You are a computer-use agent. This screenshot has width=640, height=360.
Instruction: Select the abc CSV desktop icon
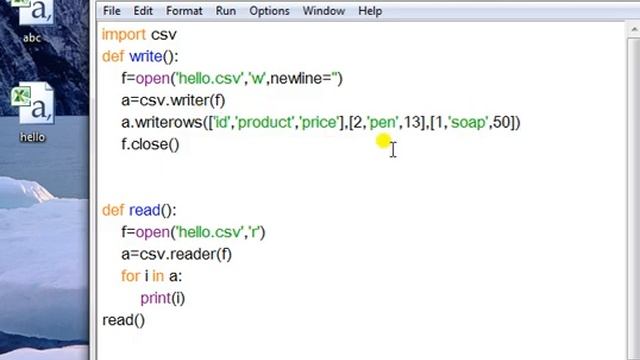(x=33, y=21)
